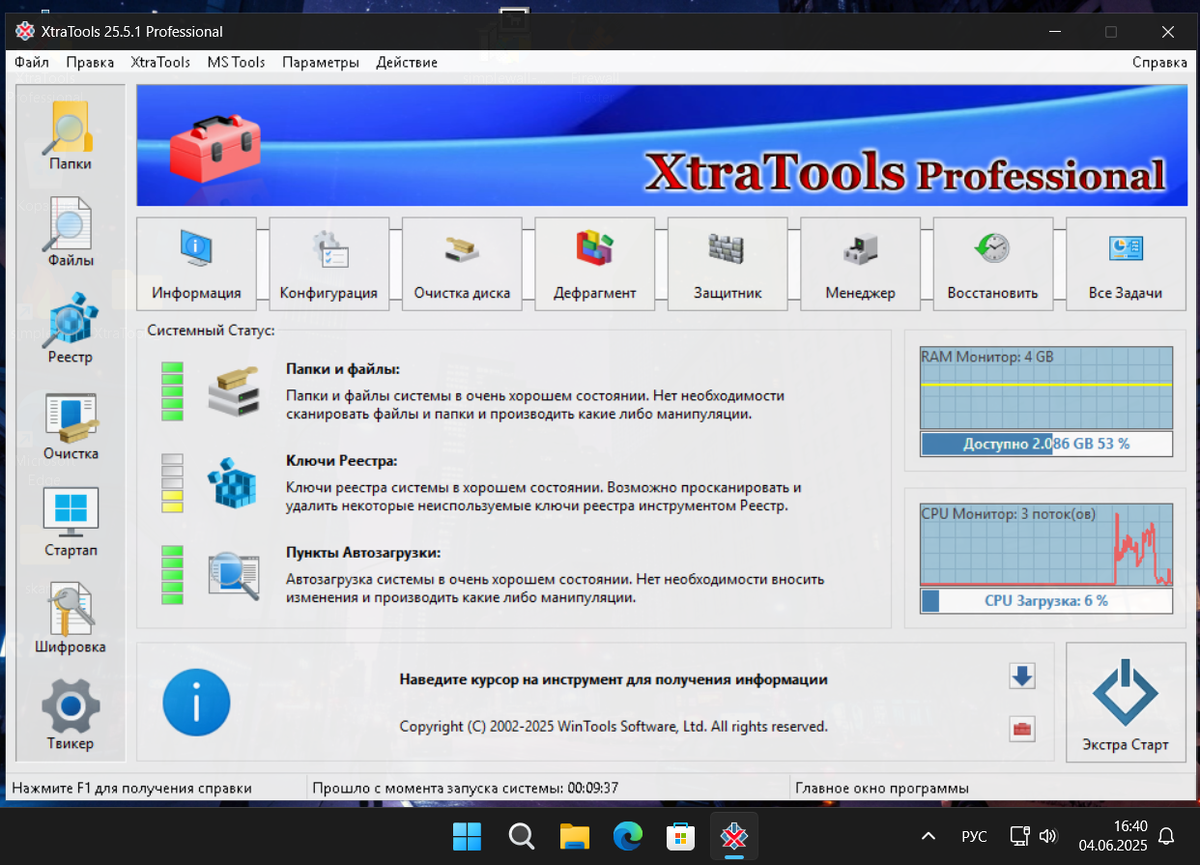Click the blue info circle icon
Screen dimensions: 1200x865
(196, 702)
